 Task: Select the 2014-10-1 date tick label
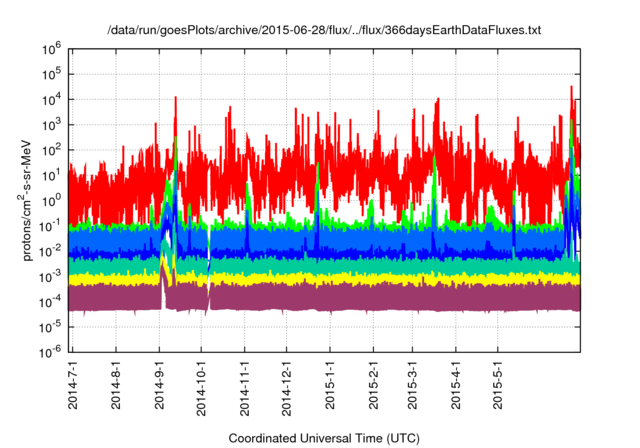click(201, 388)
